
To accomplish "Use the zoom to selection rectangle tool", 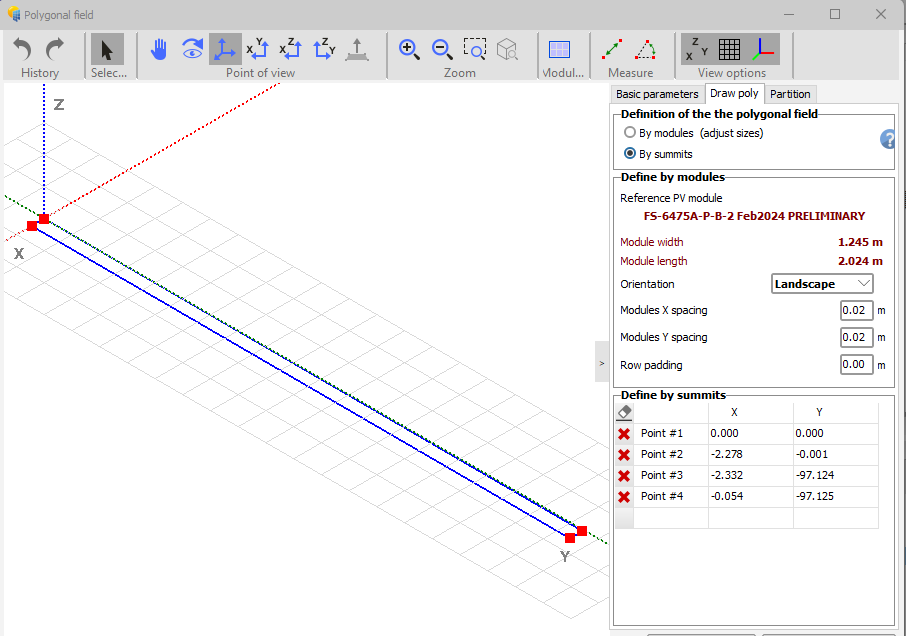I will (475, 49).
